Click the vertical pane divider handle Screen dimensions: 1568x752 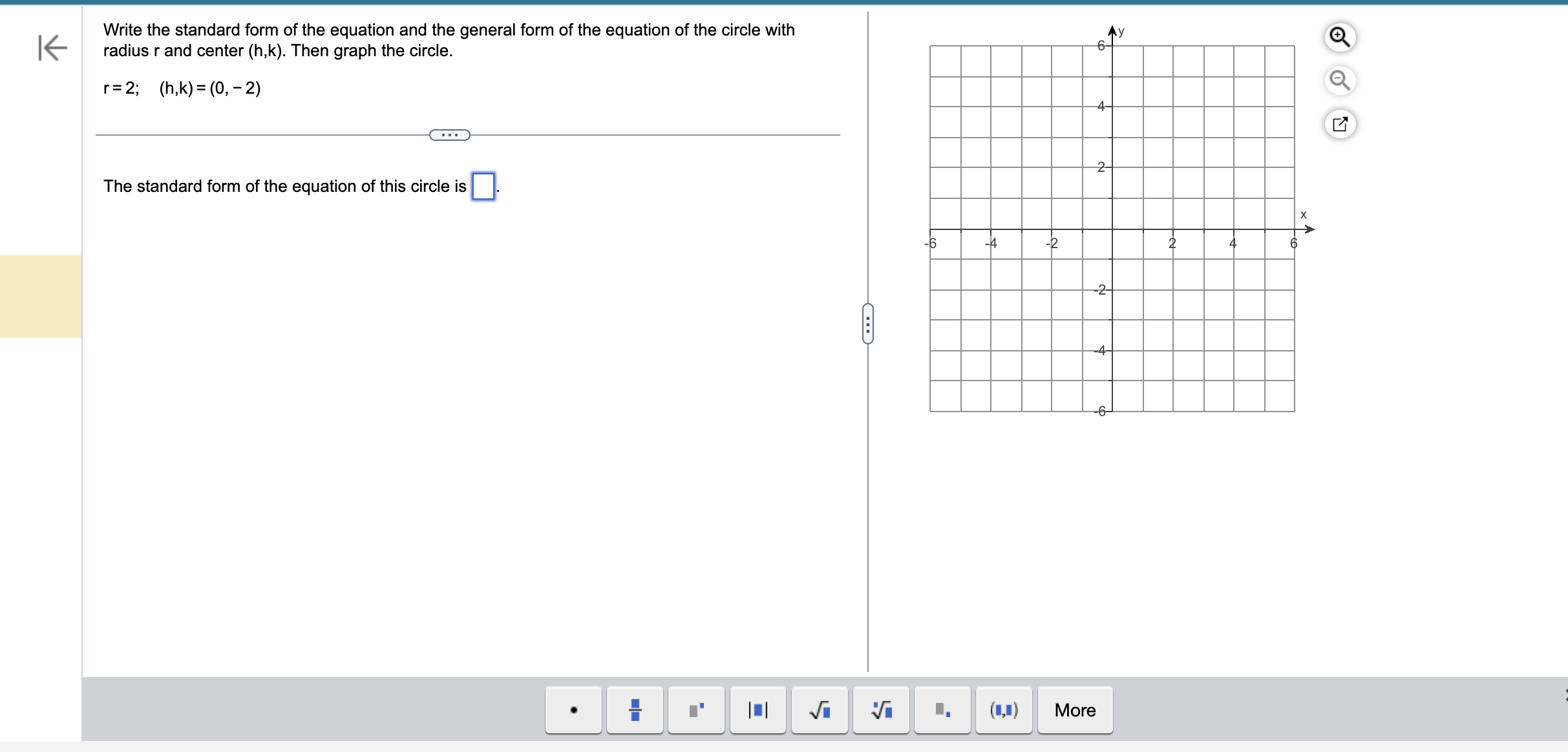[x=867, y=324]
